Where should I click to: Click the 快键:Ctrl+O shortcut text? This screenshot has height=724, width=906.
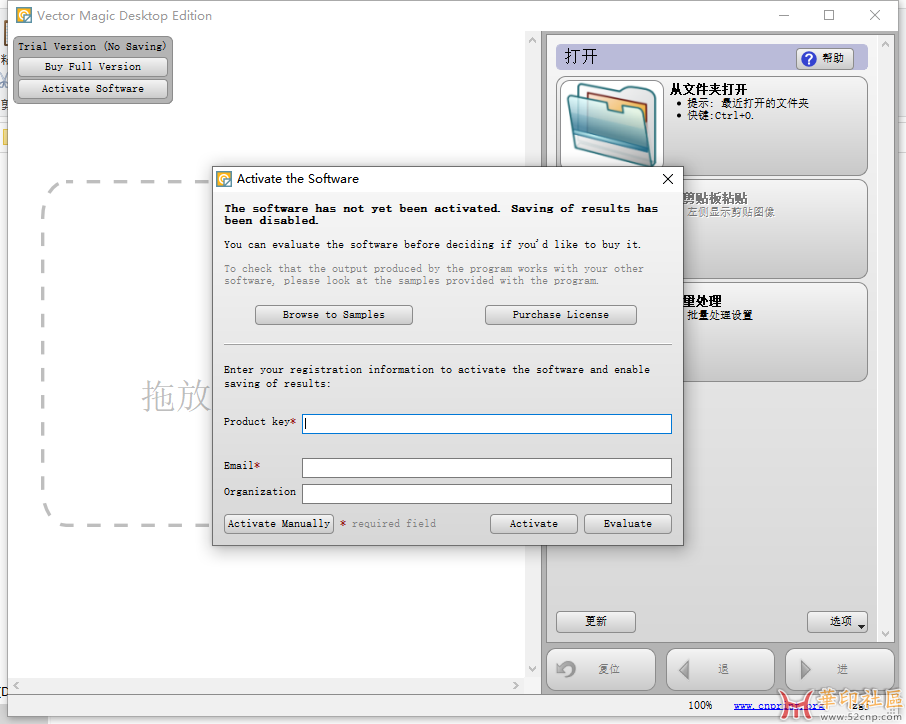[721, 116]
